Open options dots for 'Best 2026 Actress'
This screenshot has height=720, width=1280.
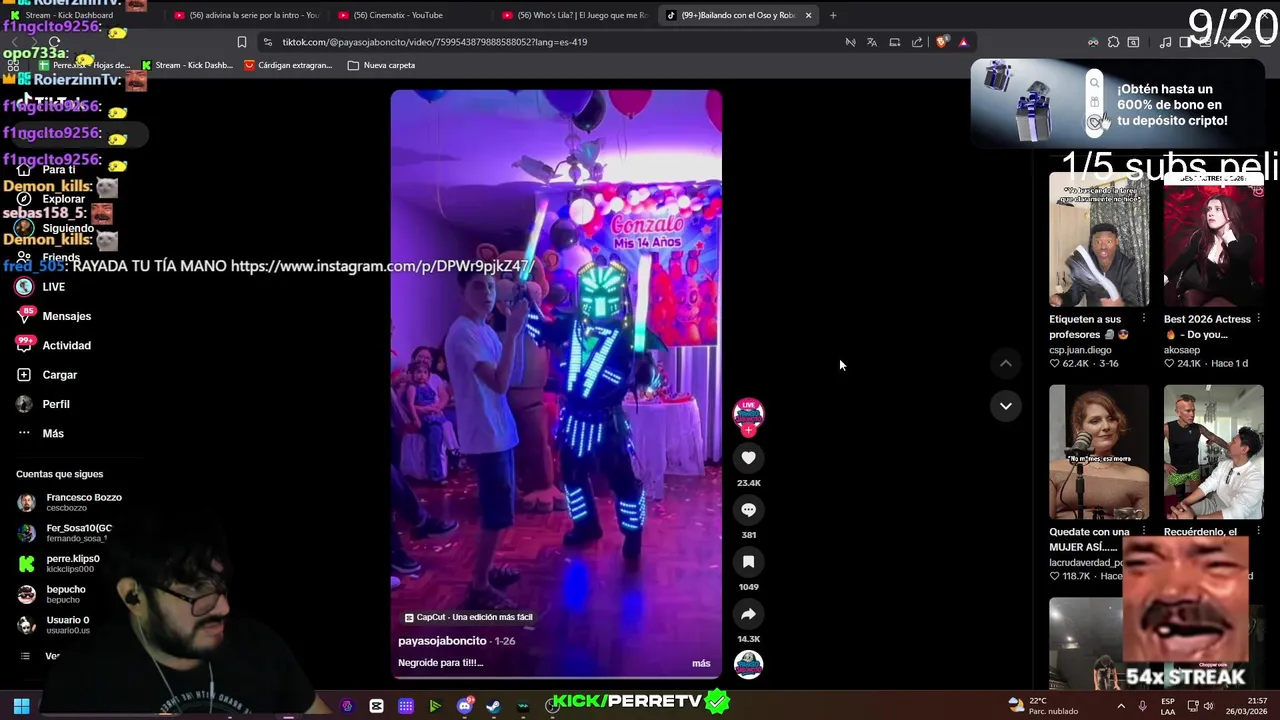pos(1259,319)
